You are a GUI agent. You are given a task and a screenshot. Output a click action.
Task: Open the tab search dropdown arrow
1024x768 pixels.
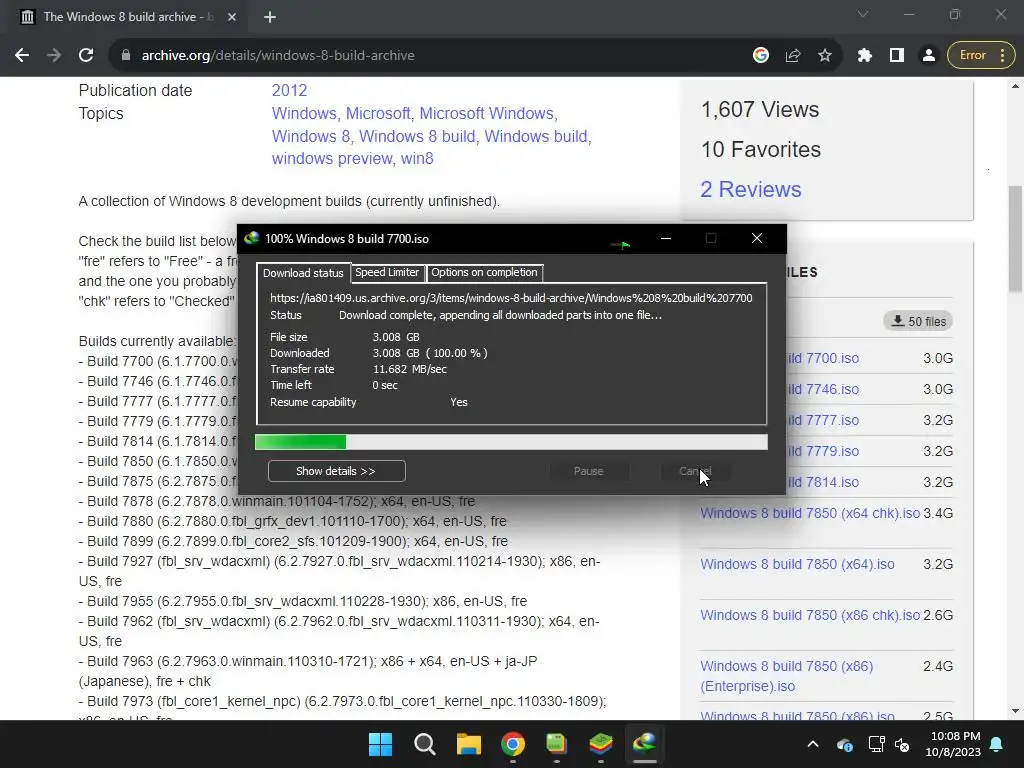tap(863, 14)
